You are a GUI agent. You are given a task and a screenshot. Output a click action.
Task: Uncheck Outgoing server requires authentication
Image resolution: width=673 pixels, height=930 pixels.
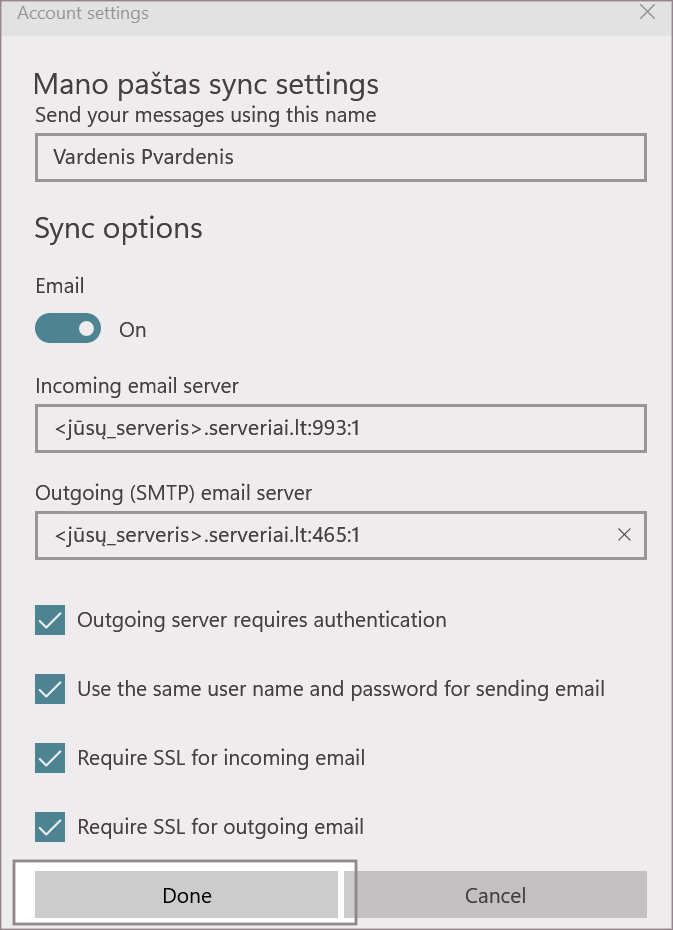(50, 620)
